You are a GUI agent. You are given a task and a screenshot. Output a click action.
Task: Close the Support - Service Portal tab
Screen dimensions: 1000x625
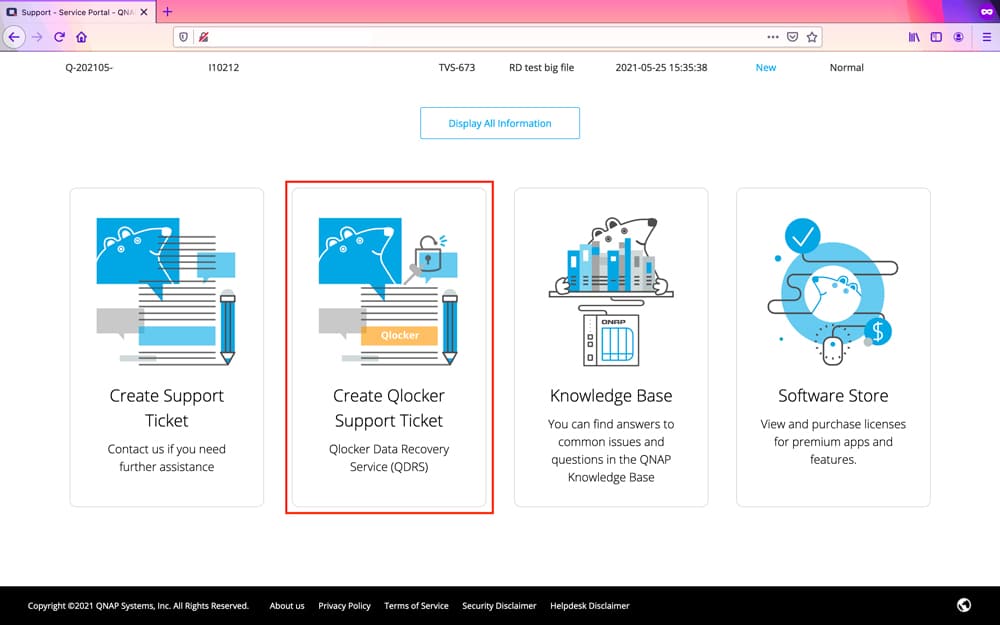click(x=143, y=11)
